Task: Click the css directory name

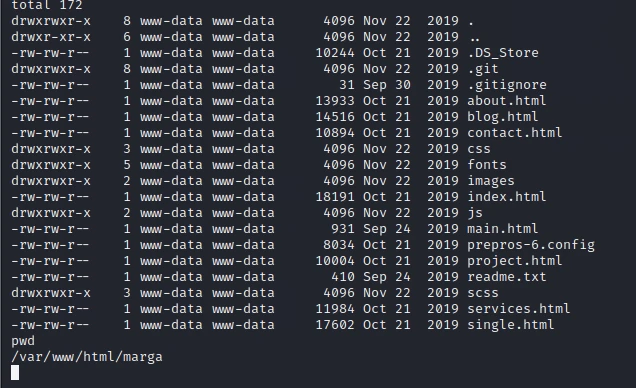Action: [x=479, y=149]
